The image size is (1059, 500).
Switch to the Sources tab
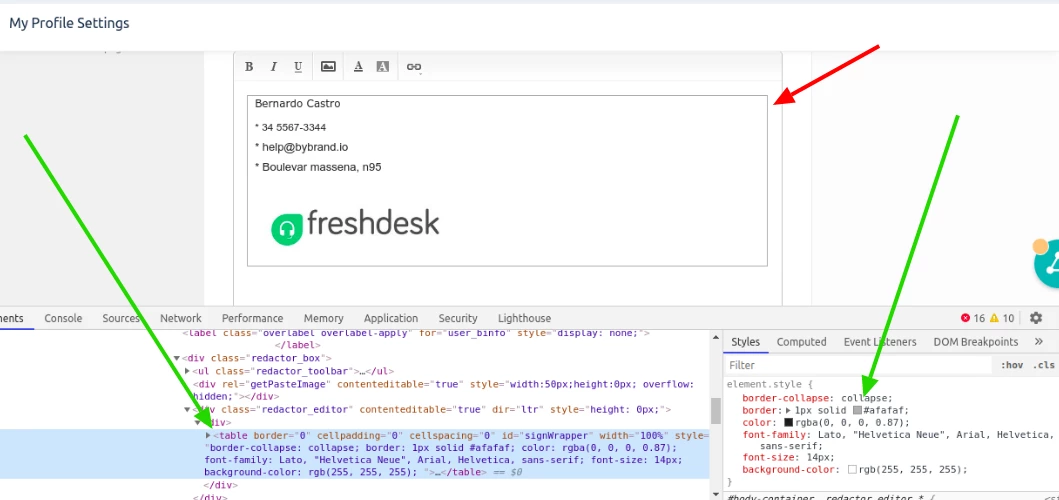pos(121,318)
